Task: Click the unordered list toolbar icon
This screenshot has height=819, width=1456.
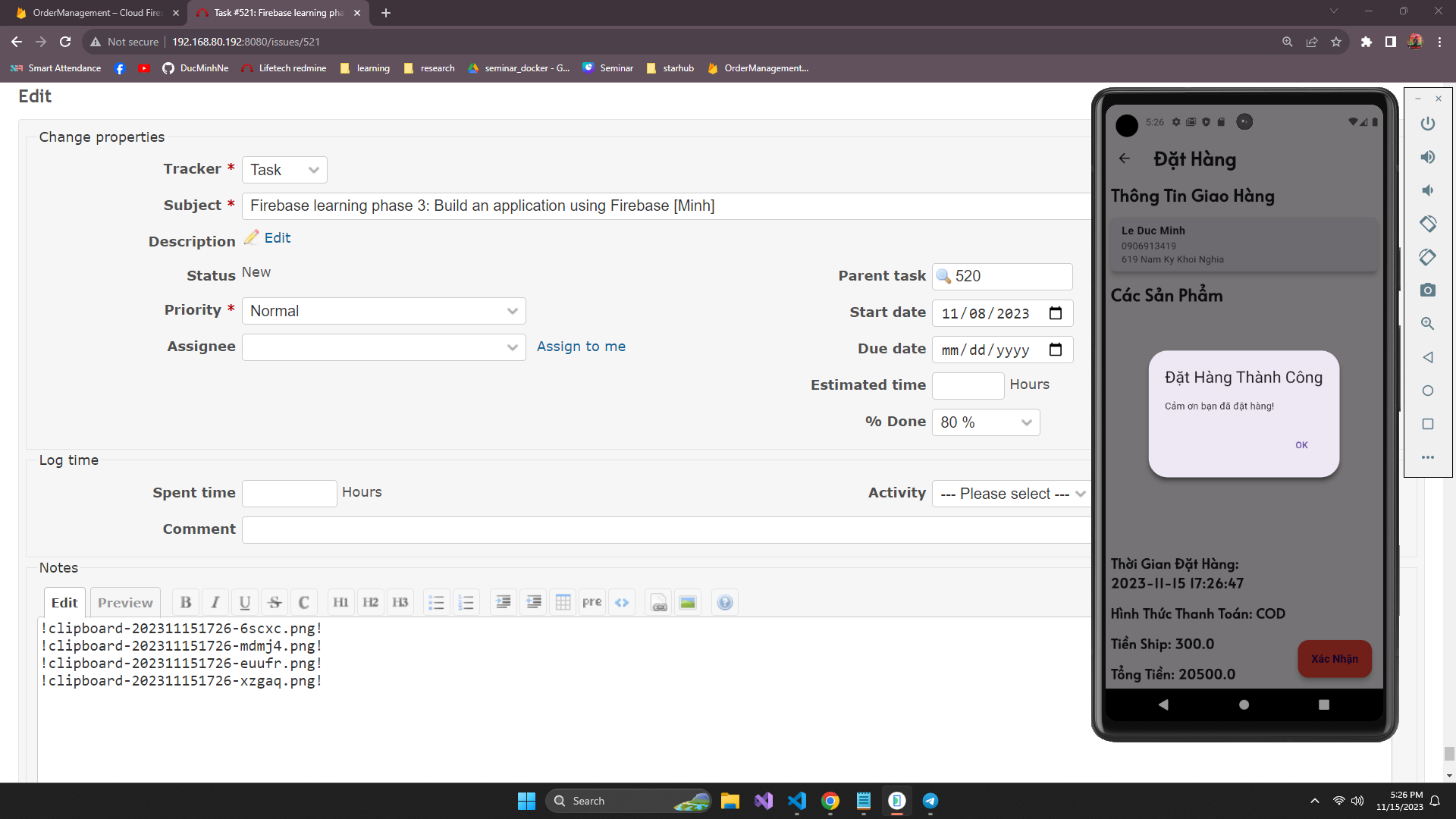Action: [436, 603]
